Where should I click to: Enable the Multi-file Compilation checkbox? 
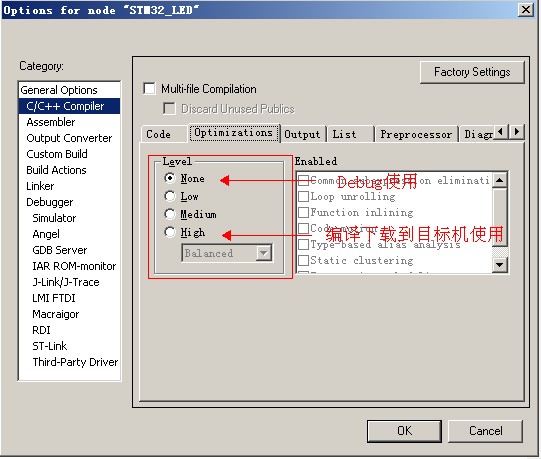pyautogui.click(x=149, y=89)
